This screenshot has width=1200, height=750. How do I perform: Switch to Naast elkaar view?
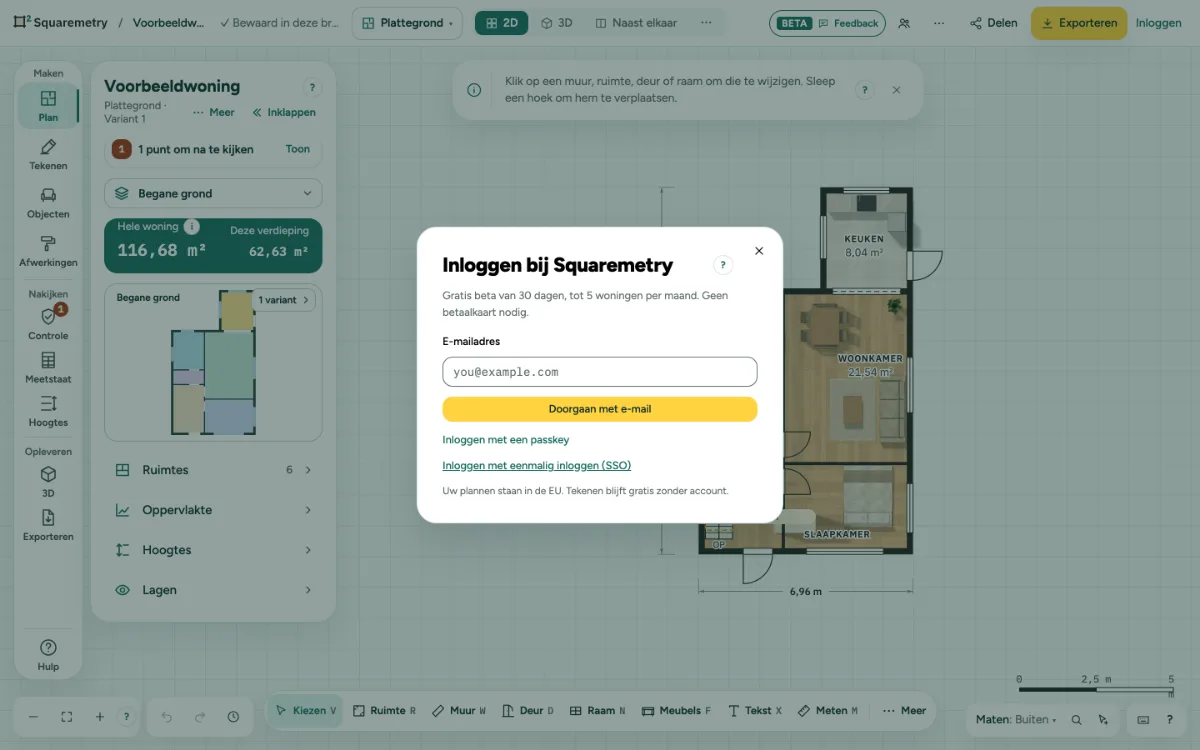tap(636, 23)
